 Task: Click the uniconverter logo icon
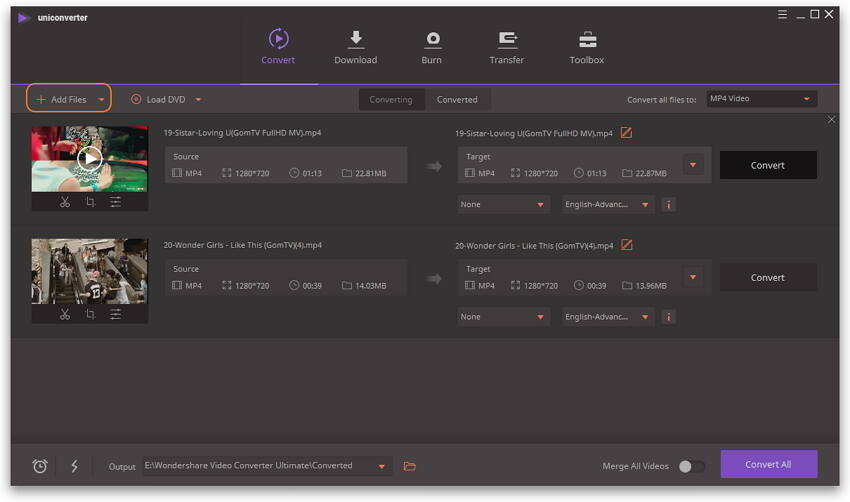(22, 18)
